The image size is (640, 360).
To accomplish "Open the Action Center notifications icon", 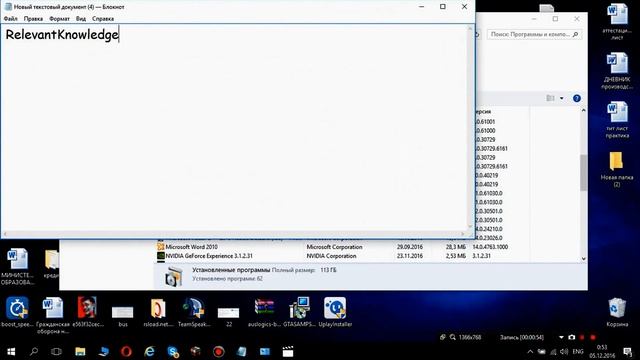I will point(628,351).
